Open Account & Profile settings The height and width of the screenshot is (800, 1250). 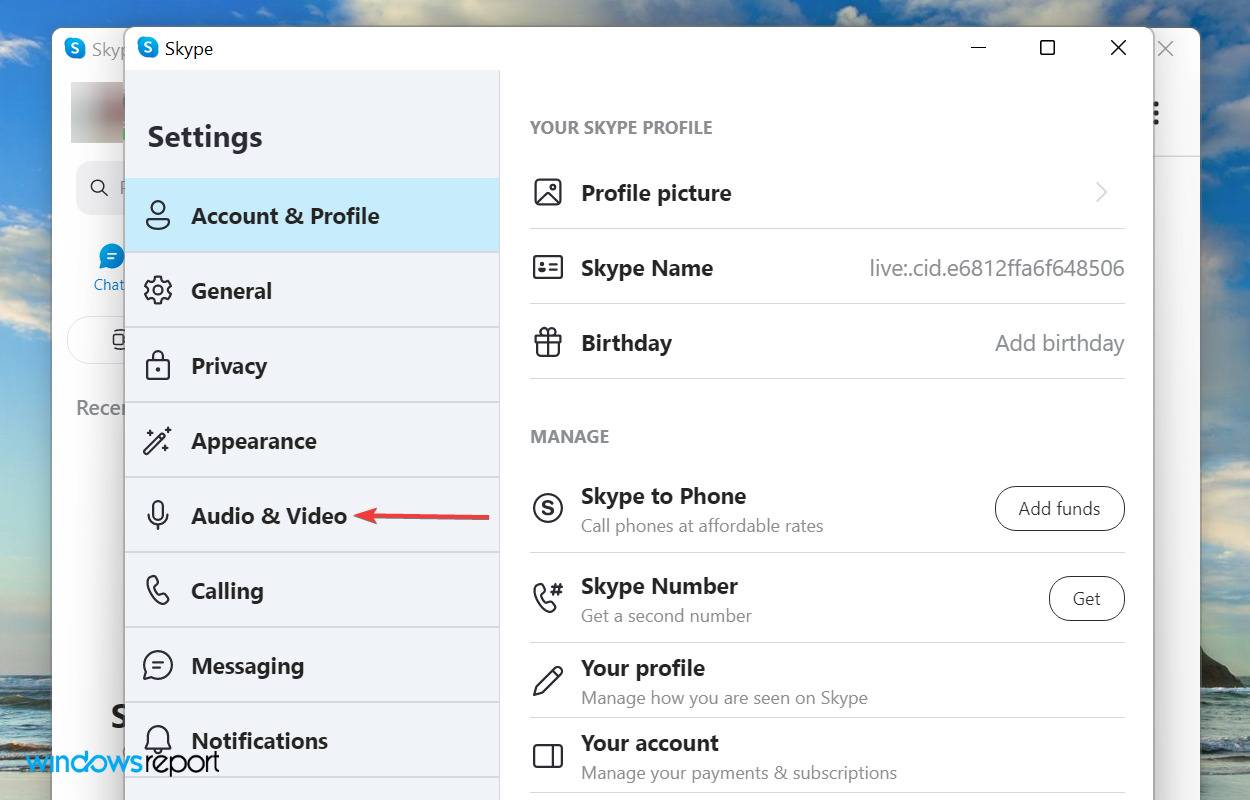click(x=285, y=215)
